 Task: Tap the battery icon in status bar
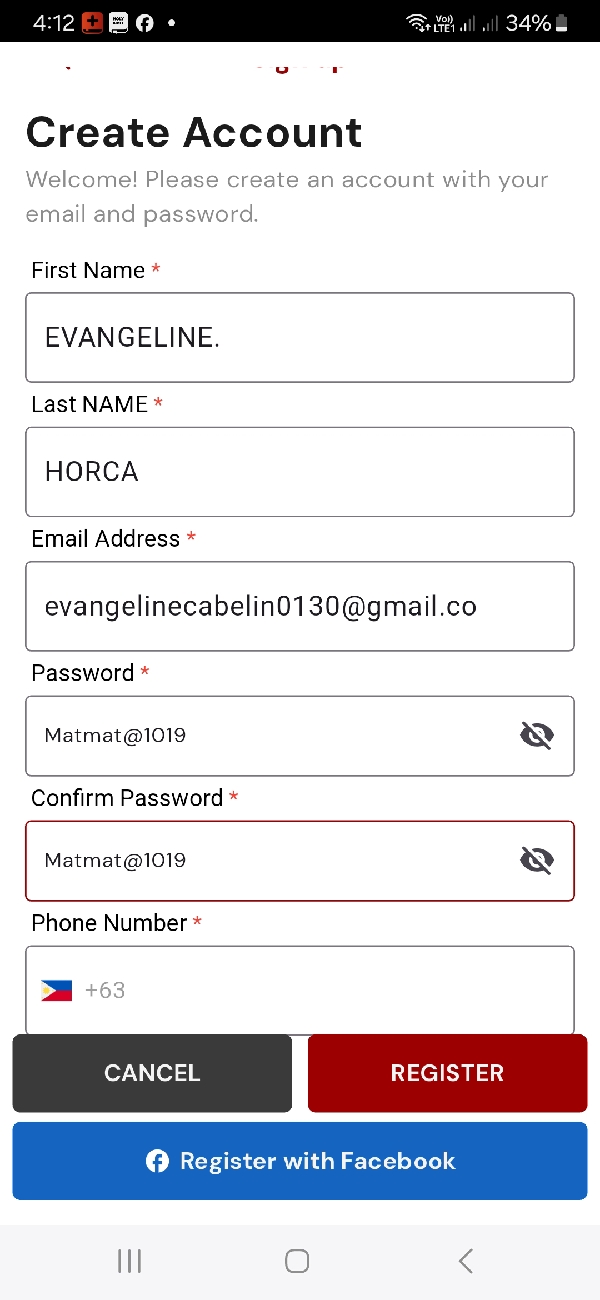(562, 23)
